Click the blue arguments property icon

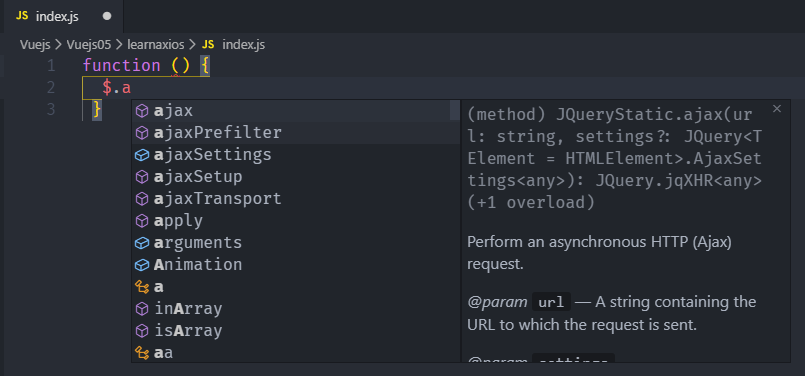(142, 243)
